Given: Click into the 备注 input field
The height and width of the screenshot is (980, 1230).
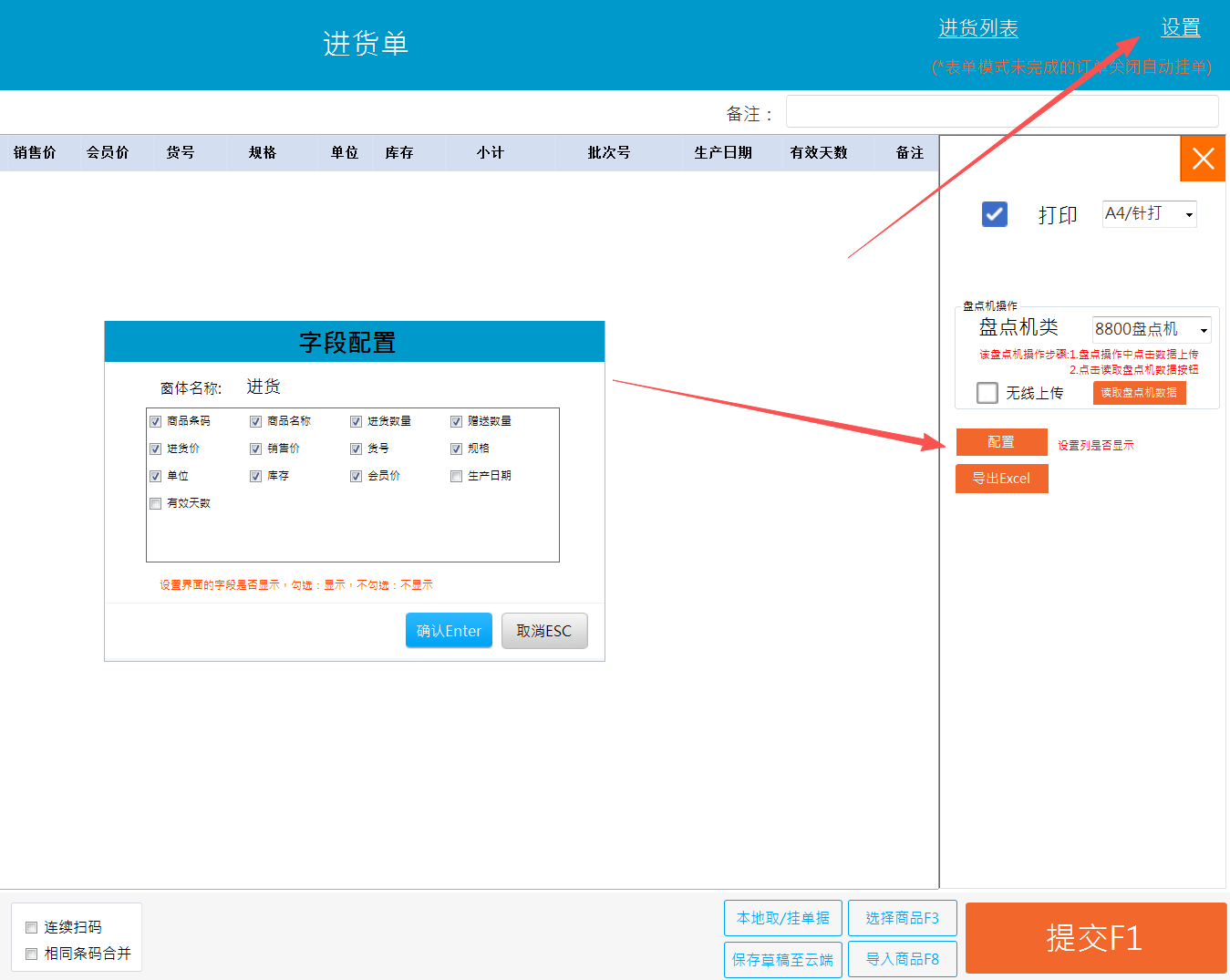Looking at the screenshot, I should tap(1001, 112).
